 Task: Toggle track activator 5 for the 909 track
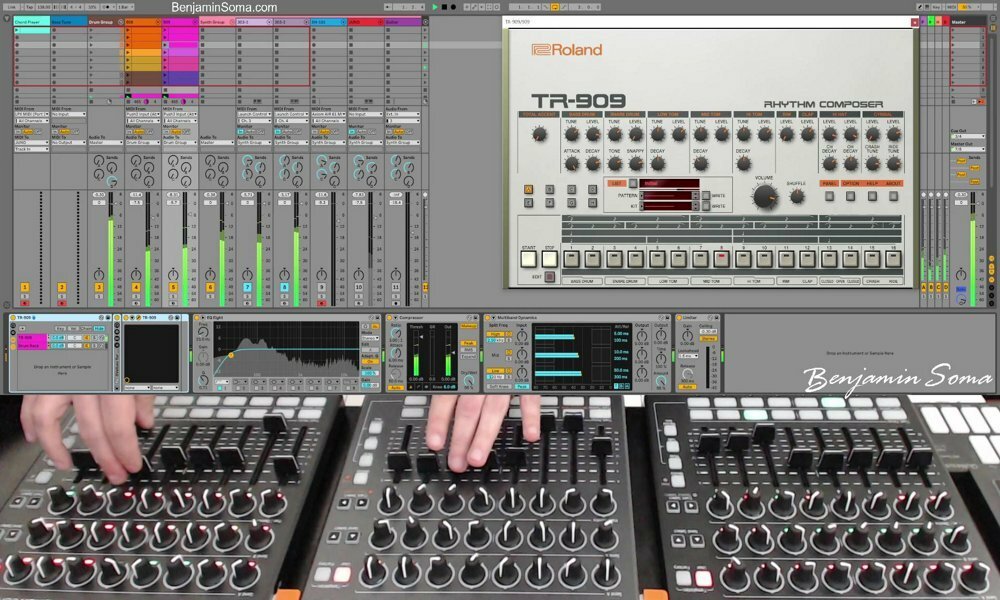click(x=173, y=288)
